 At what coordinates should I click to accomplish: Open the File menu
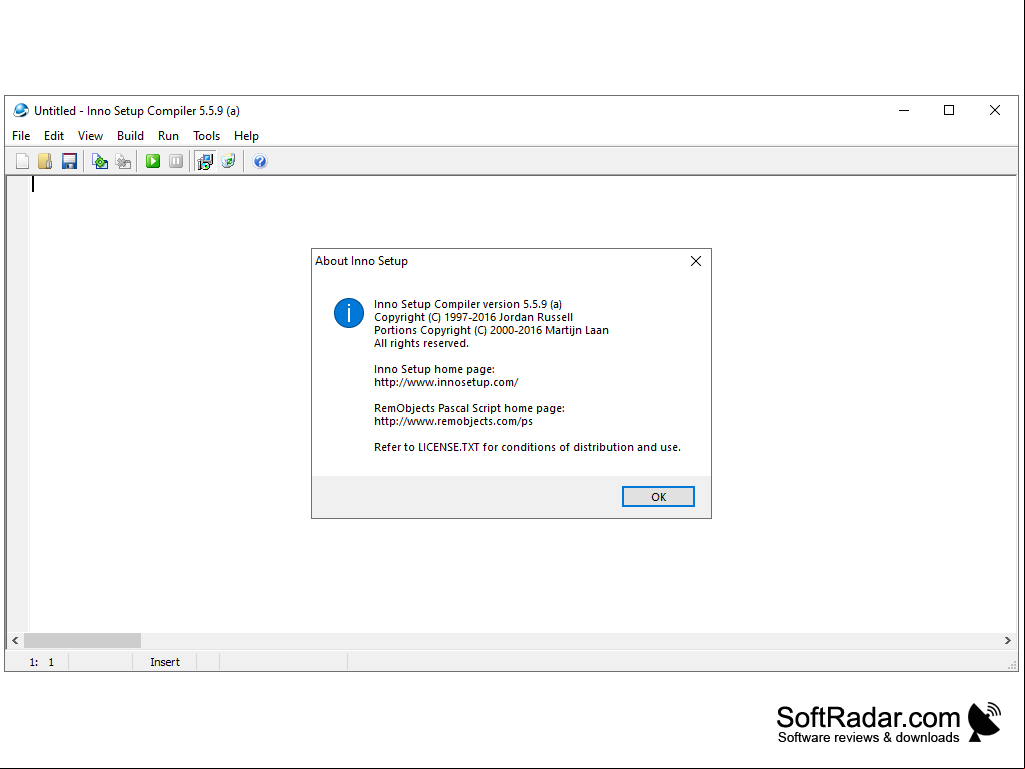[x=21, y=136]
